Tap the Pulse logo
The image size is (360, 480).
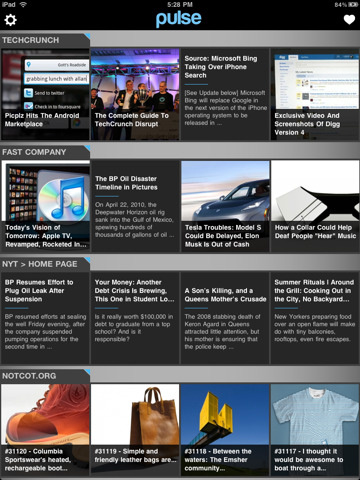[x=179, y=19]
